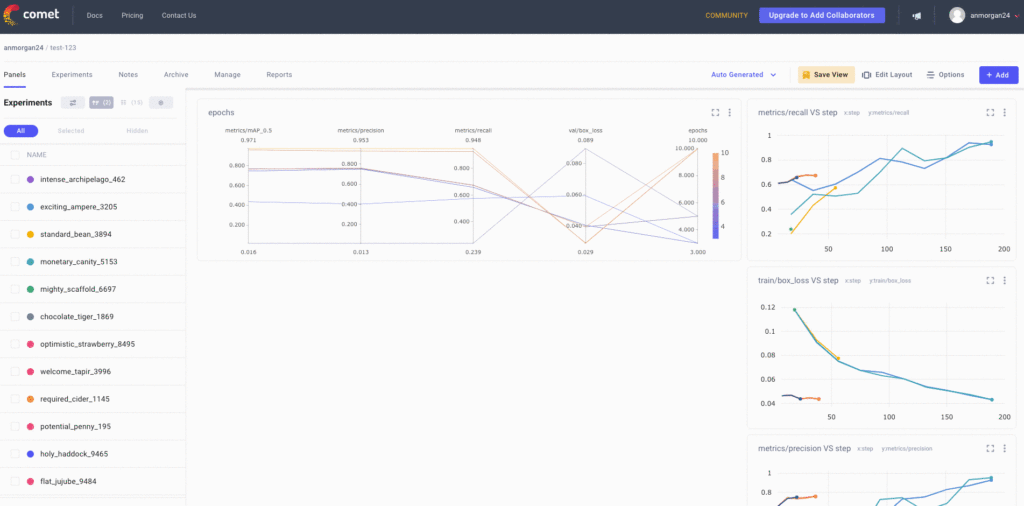Open the Notes tab

[128, 75]
